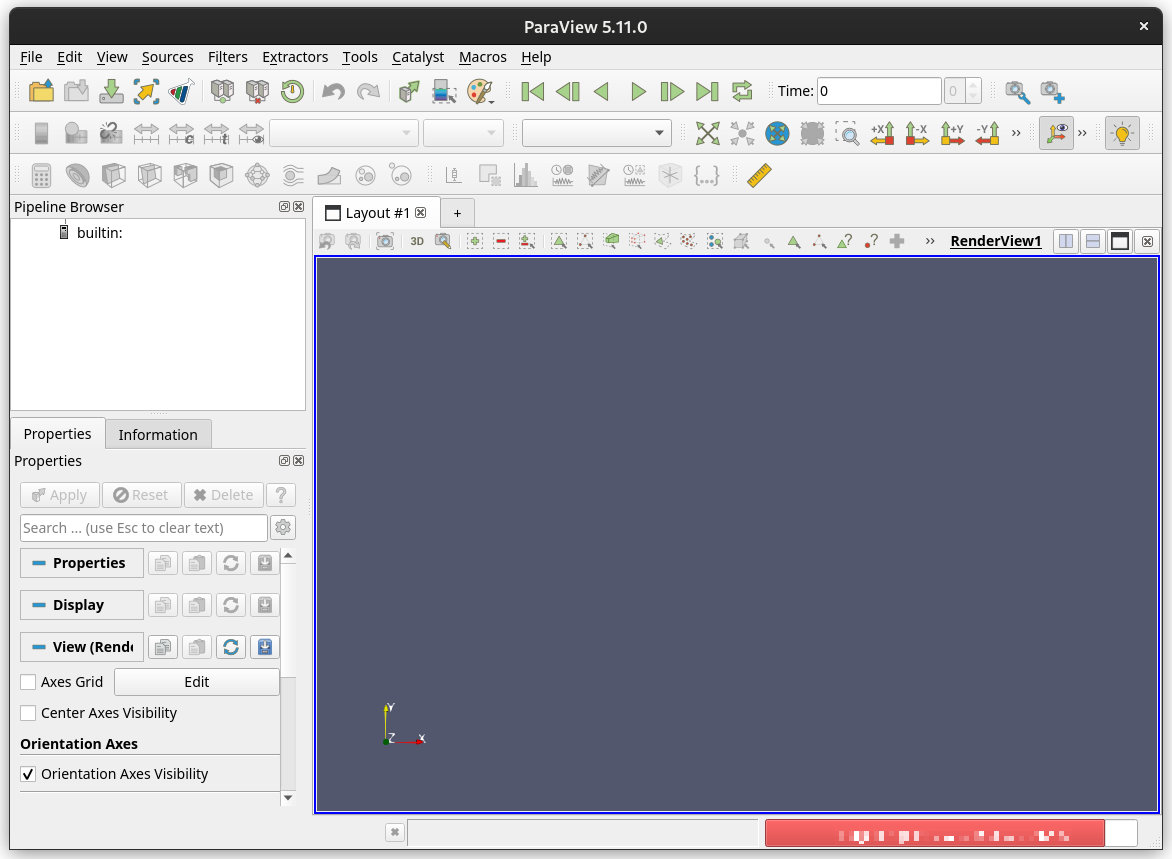Image resolution: width=1172 pixels, height=859 pixels.
Task: Click the Histogram filter icon
Action: [x=525, y=176]
